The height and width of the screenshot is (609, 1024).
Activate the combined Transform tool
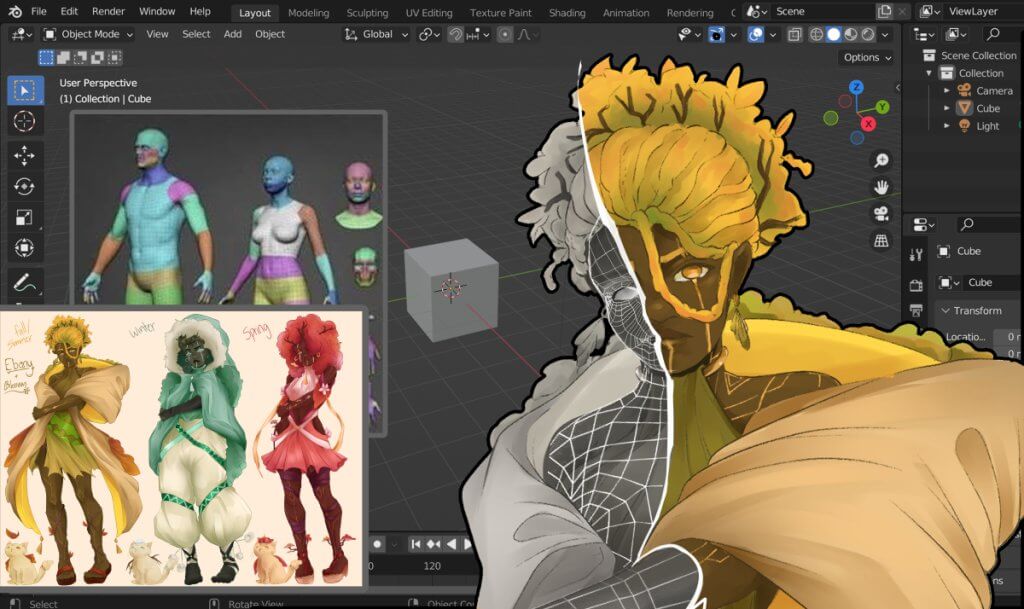coord(25,248)
